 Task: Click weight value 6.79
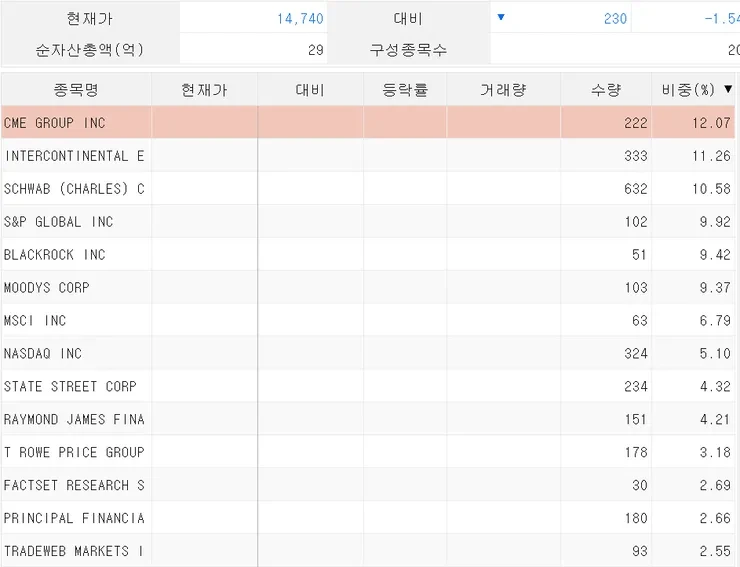[x=715, y=321]
